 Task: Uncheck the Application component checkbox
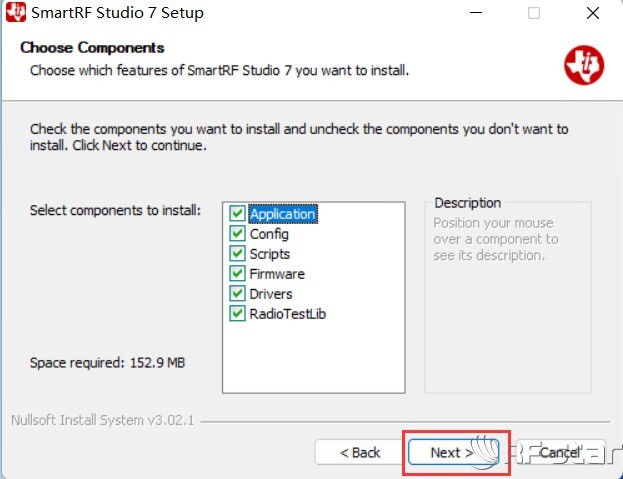[237, 213]
